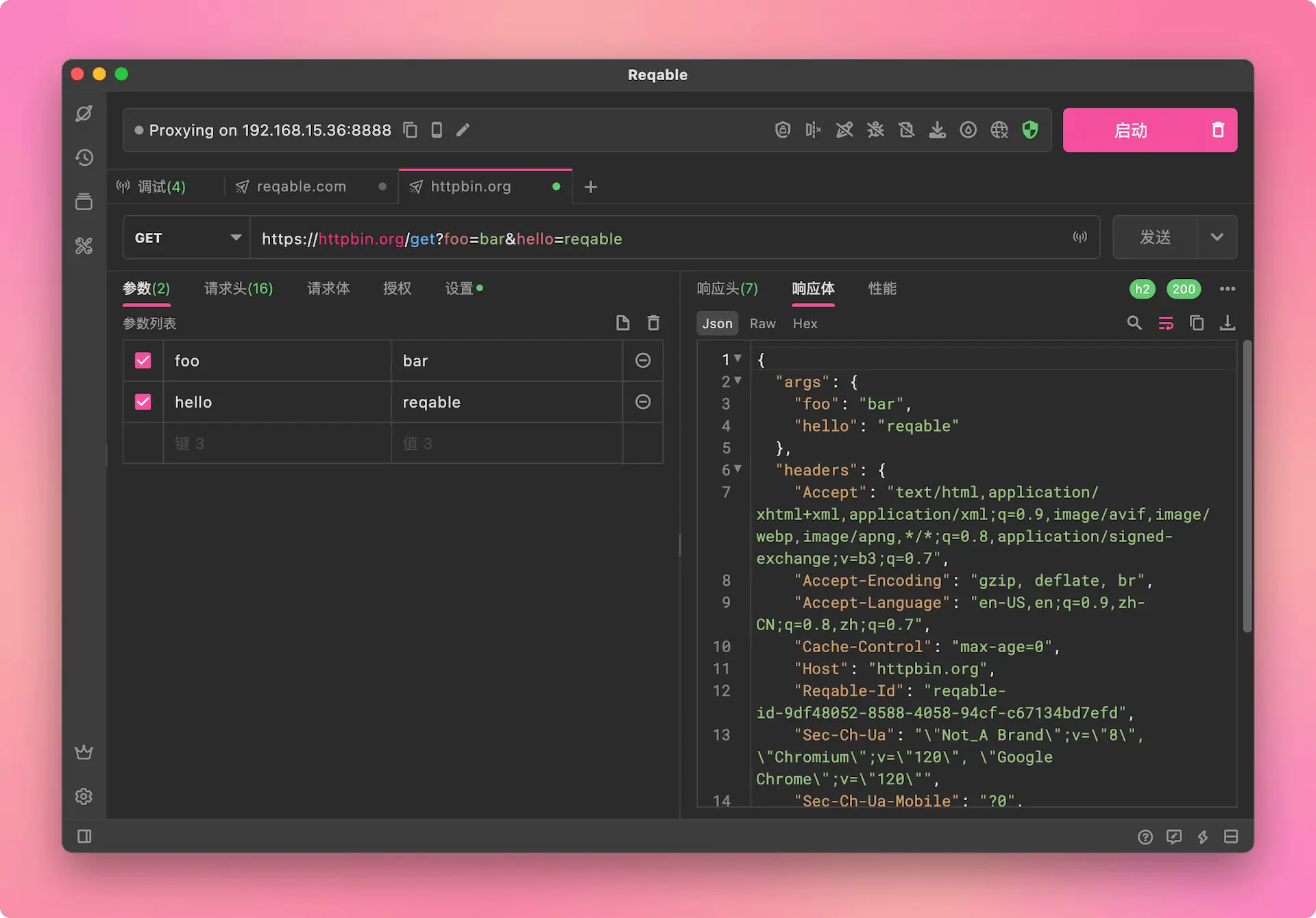Toggle the sidebar panel icon at bottom left
This screenshot has height=918, width=1316.
(84, 836)
